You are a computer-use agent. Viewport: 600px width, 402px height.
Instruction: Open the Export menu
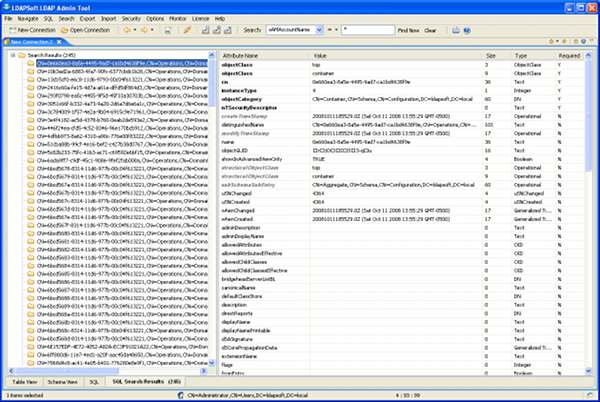(x=87, y=18)
